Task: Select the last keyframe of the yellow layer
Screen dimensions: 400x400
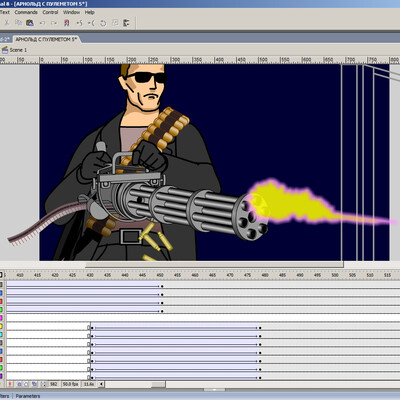Action: tap(260, 328)
